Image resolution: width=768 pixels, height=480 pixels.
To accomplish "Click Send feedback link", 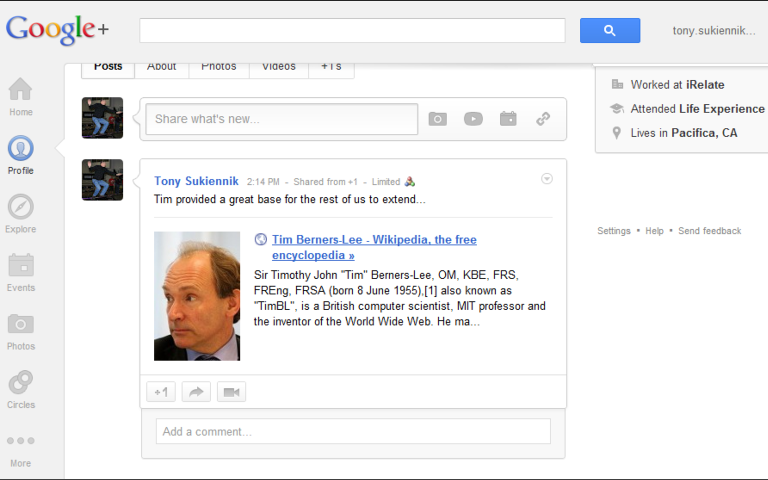I will coord(710,231).
